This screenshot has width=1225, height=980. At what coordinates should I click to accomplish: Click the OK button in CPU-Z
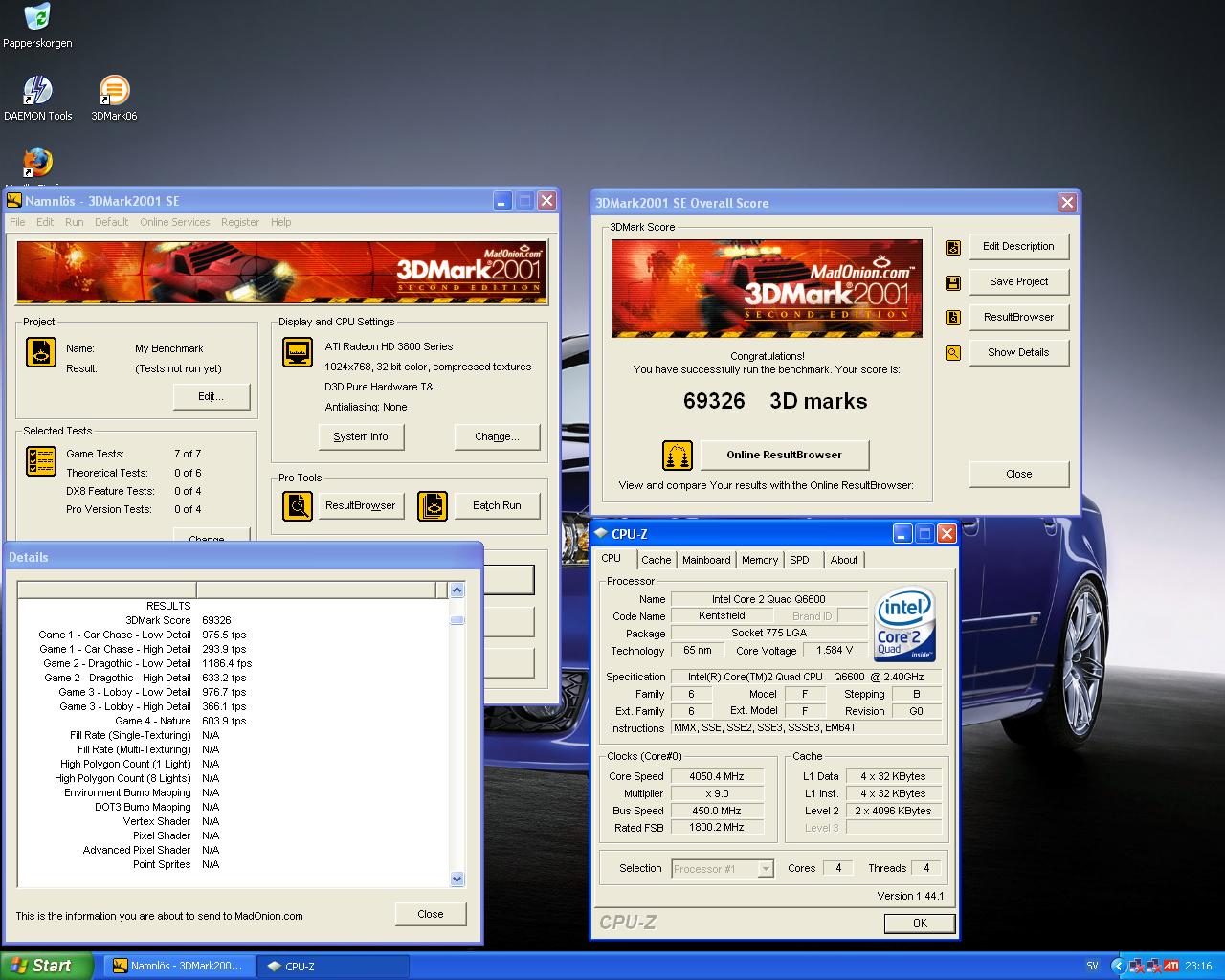[x=920, y=924]
